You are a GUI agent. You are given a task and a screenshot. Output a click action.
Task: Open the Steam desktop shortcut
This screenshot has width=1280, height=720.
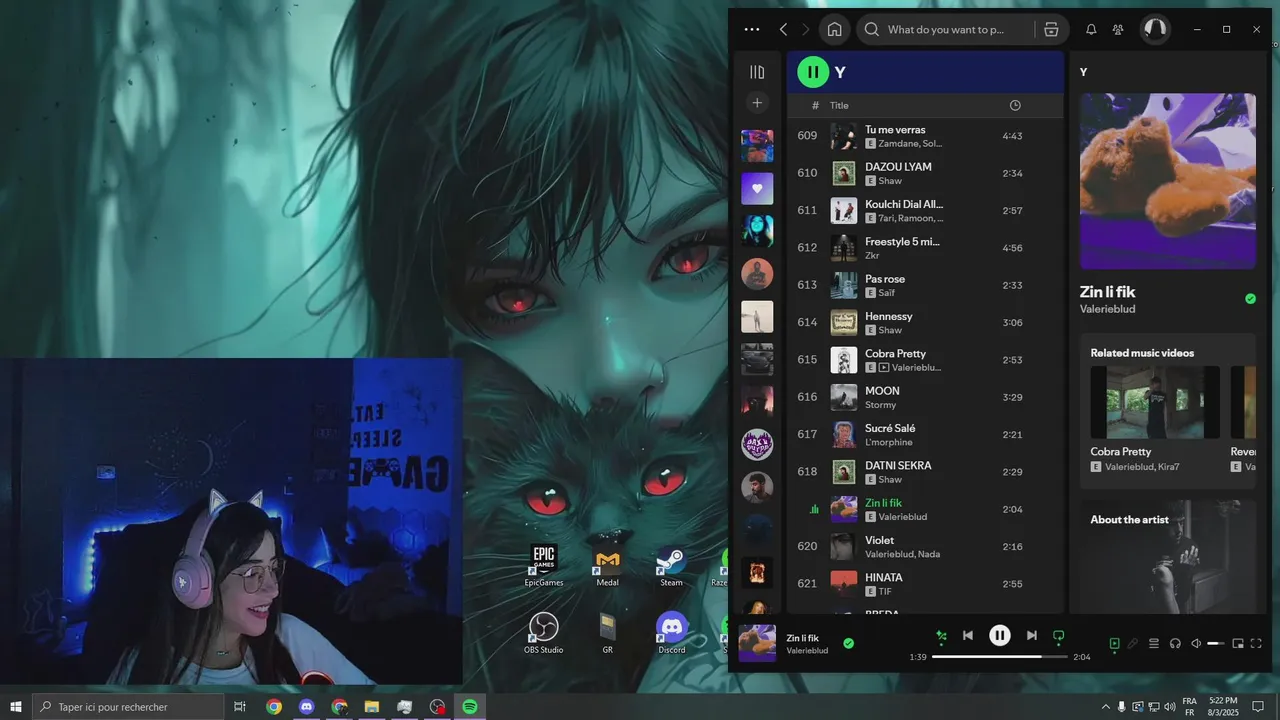pyautogui.click(x=671, y=565)
